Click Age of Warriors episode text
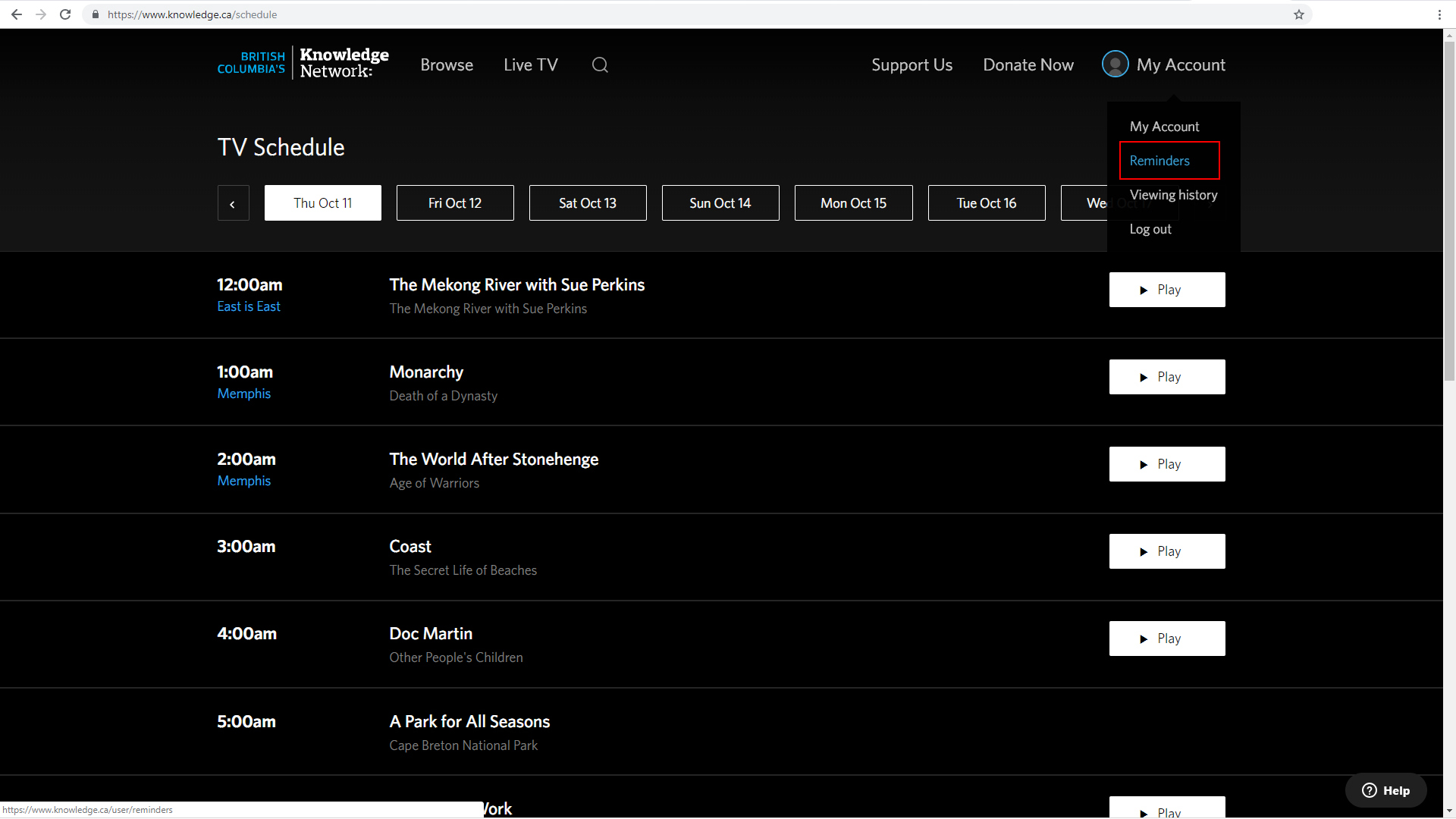1456x819 pixels. tap(435, 483)
